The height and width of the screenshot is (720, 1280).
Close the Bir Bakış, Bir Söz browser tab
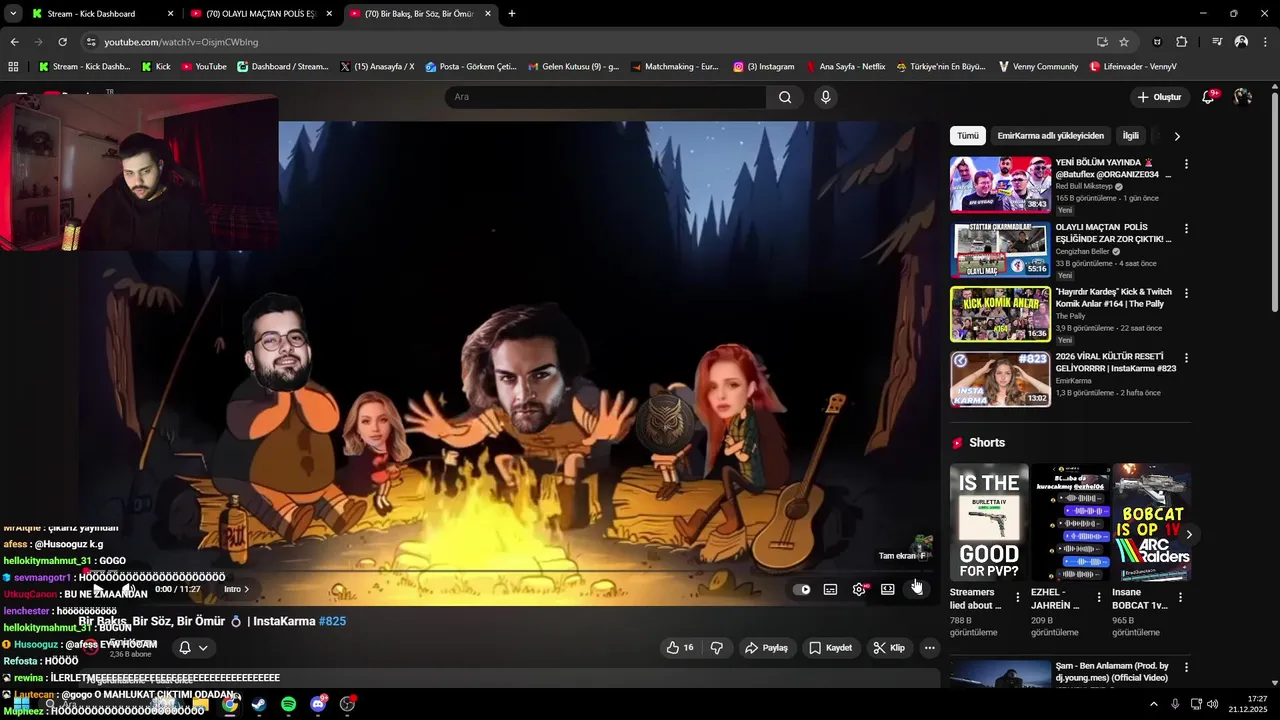coord(488,14)
